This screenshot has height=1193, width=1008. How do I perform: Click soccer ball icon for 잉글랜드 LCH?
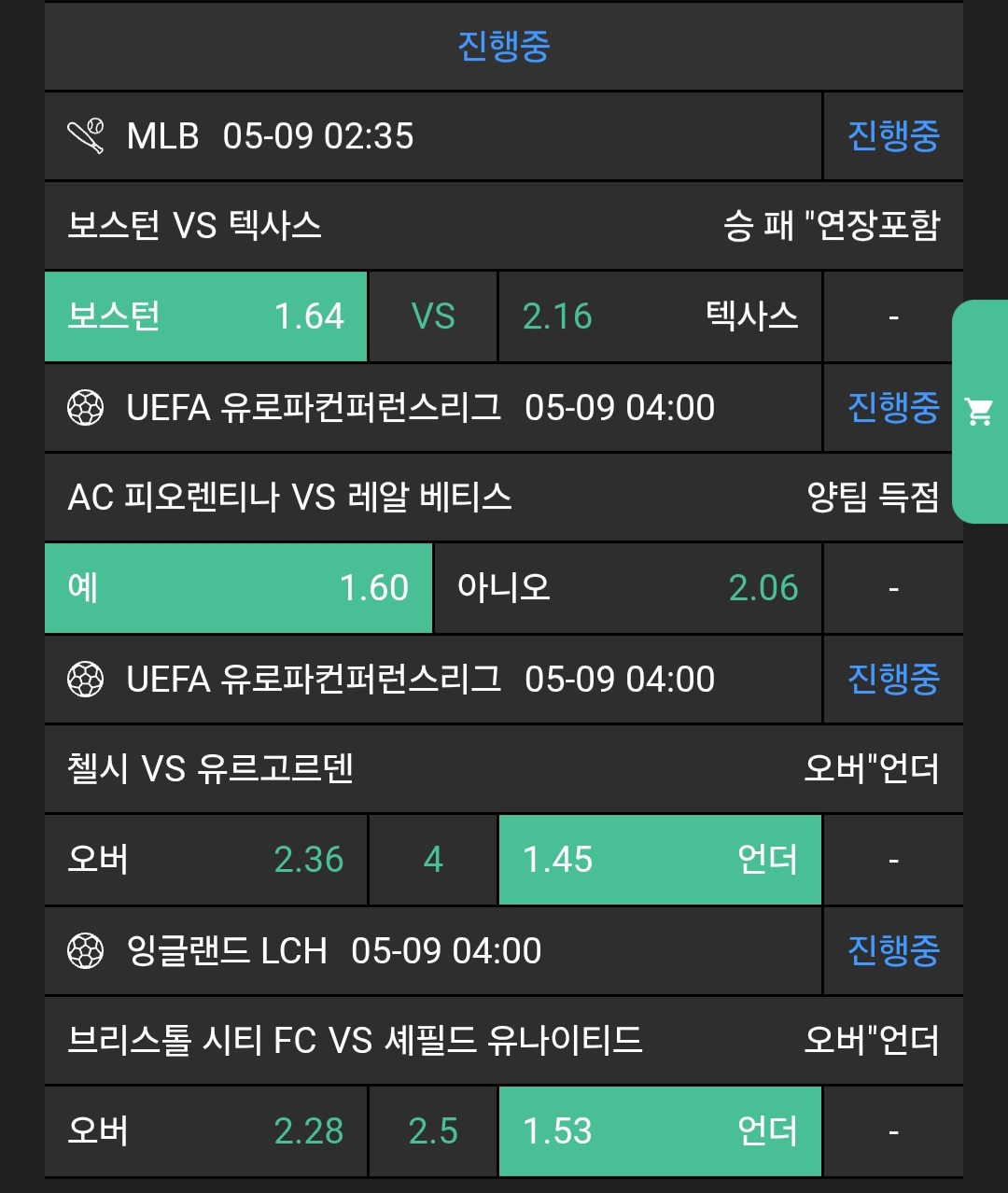(x=86, y=951)
